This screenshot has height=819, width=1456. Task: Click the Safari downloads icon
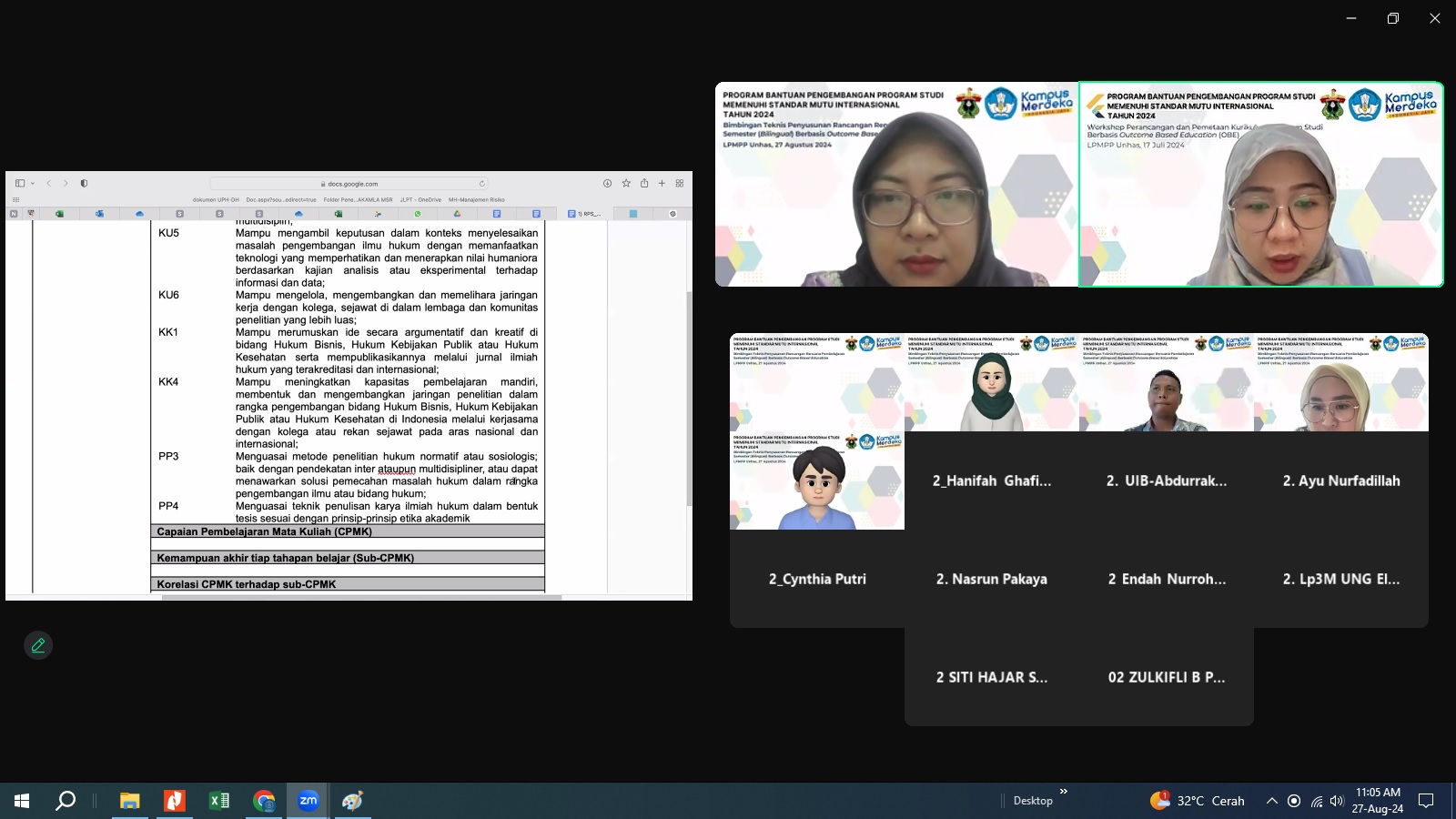click(x=607, y=183)
